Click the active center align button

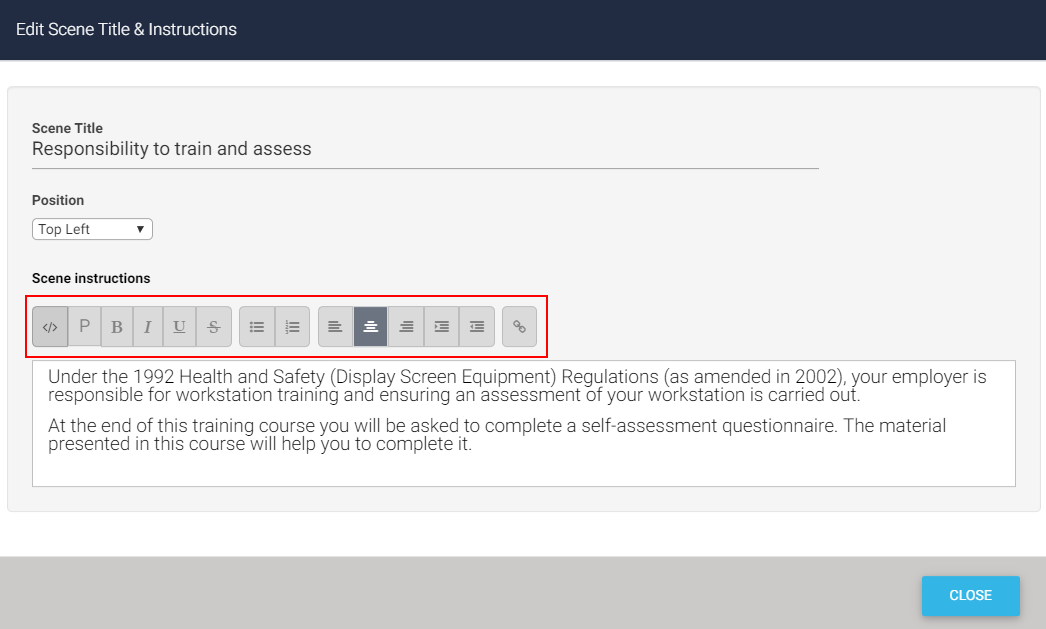coord(370,327)
